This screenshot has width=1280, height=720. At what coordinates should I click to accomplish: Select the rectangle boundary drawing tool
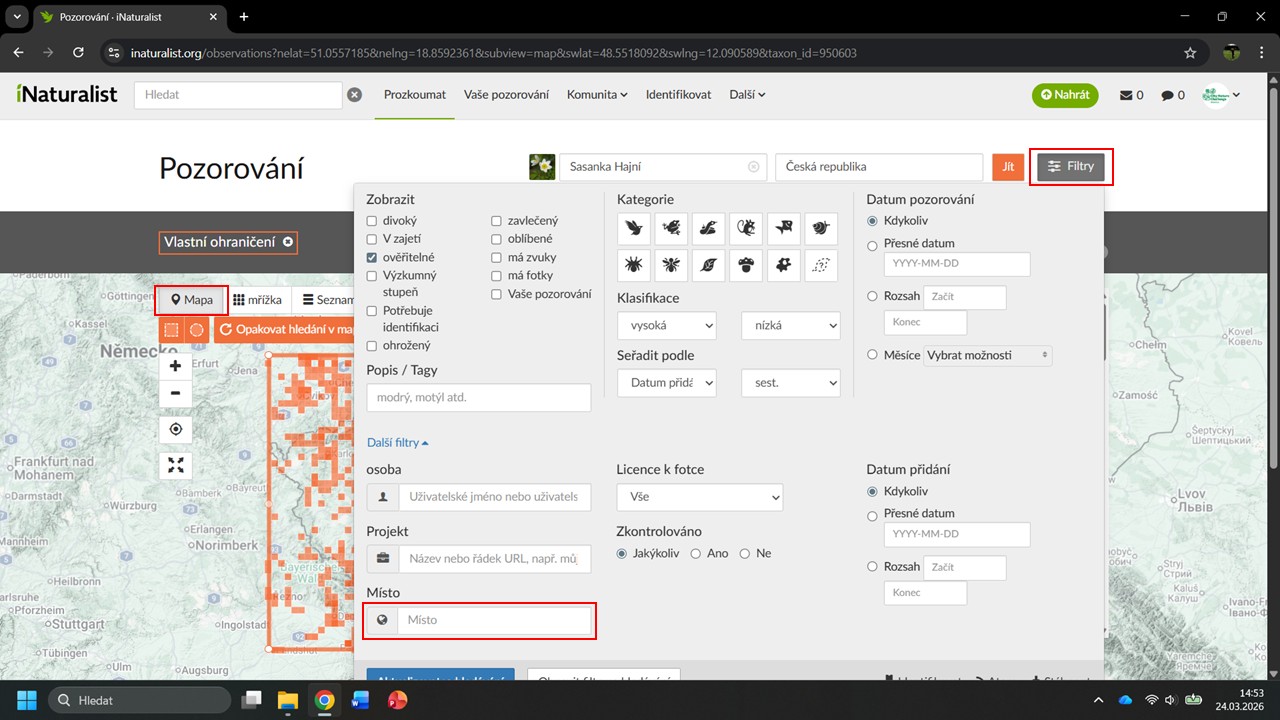pos(172,329)
